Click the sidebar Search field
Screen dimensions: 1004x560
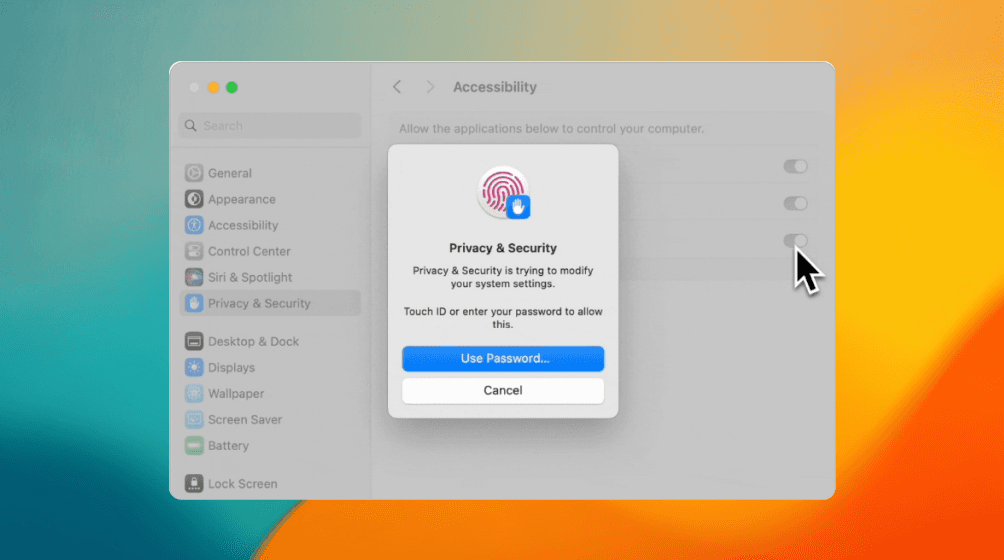(270, 125)
